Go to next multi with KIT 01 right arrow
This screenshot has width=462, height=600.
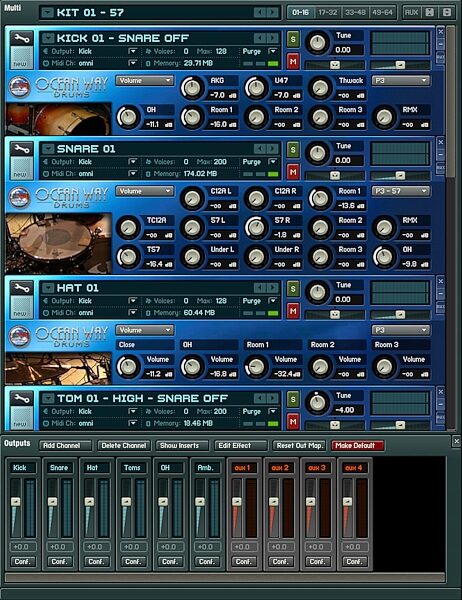click(x=272, y=13)
